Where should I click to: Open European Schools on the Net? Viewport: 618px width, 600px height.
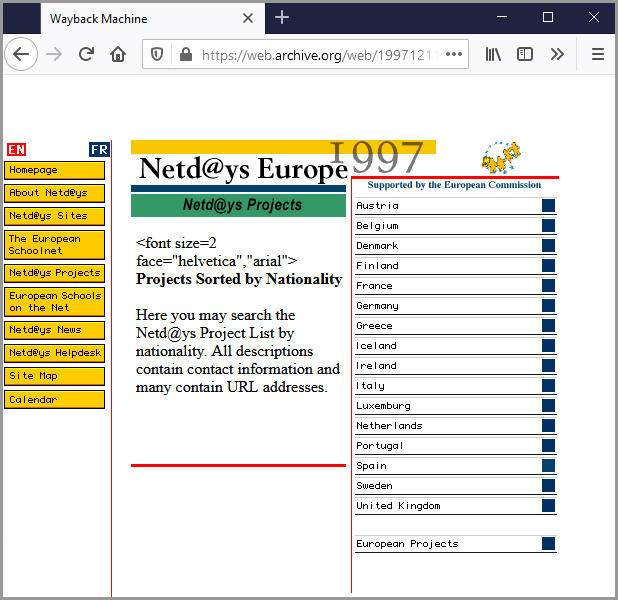[x=54, y=302]
